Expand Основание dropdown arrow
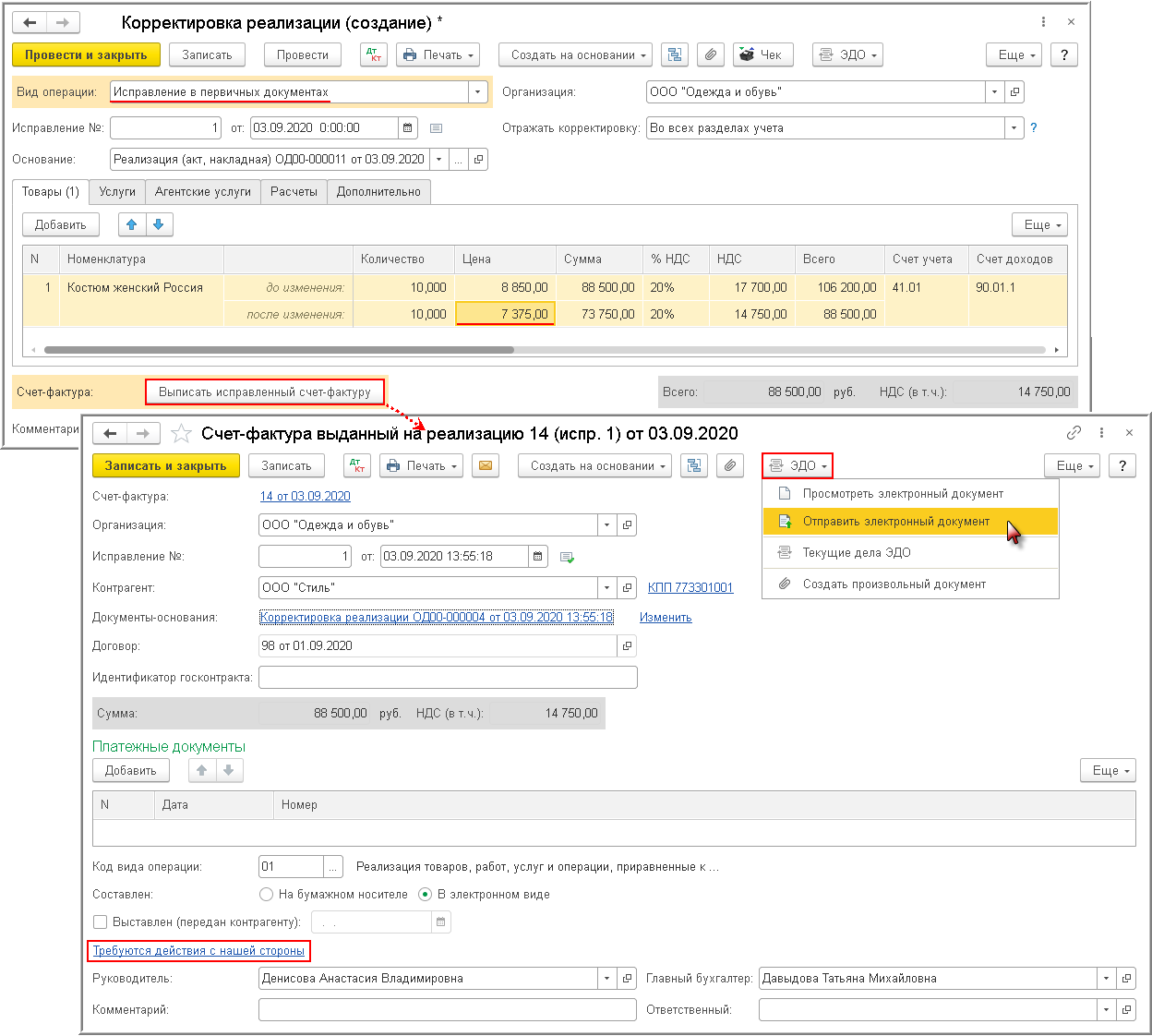 [439, 160]
